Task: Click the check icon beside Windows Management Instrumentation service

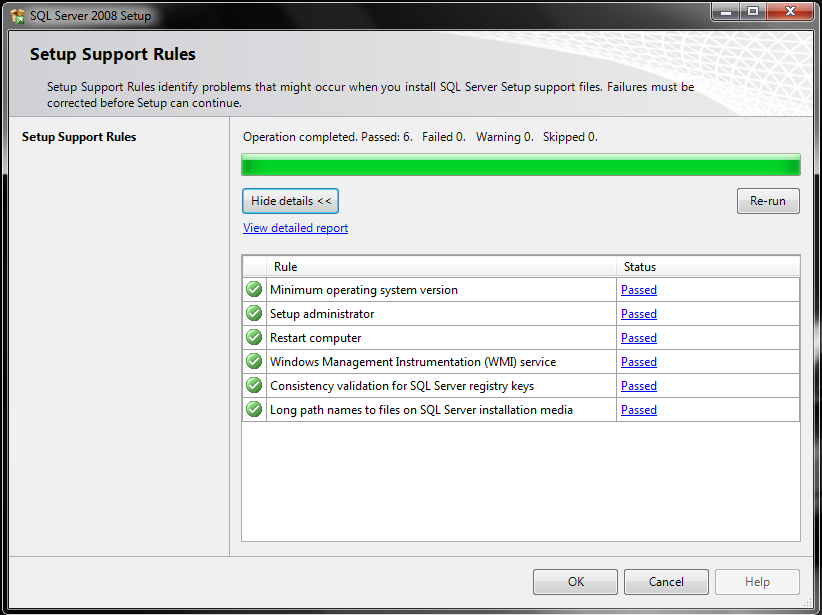Action: point(253,361)
